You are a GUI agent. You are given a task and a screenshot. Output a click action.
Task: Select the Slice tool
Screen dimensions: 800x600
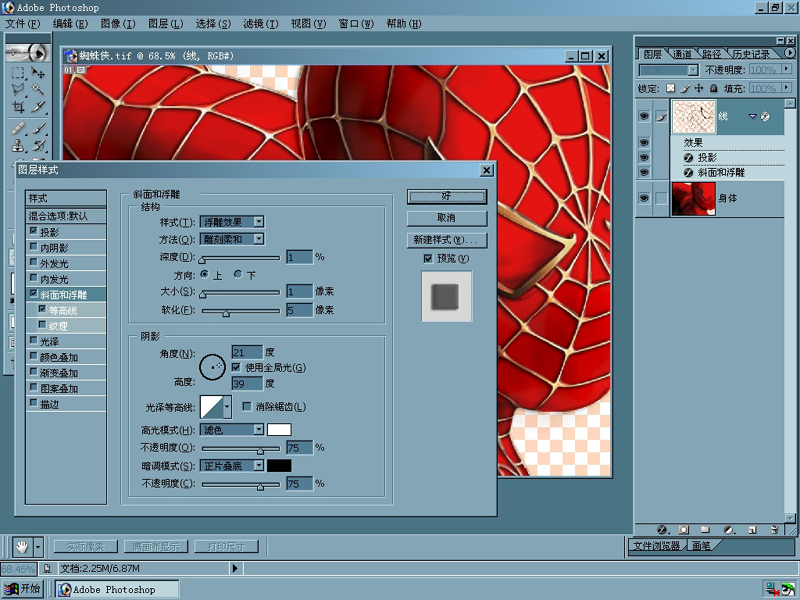(38, 107)
